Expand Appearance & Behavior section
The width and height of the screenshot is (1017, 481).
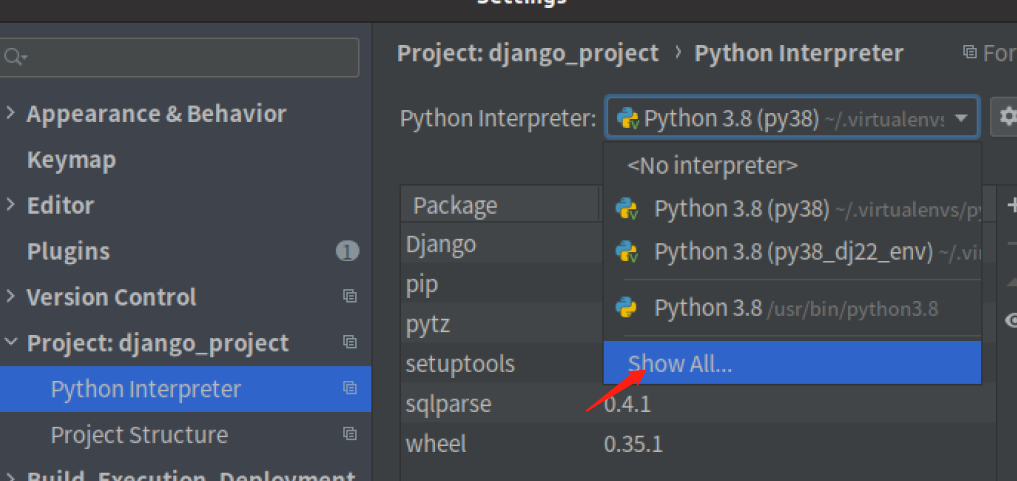pyautogui.click(x=10, y=113)
